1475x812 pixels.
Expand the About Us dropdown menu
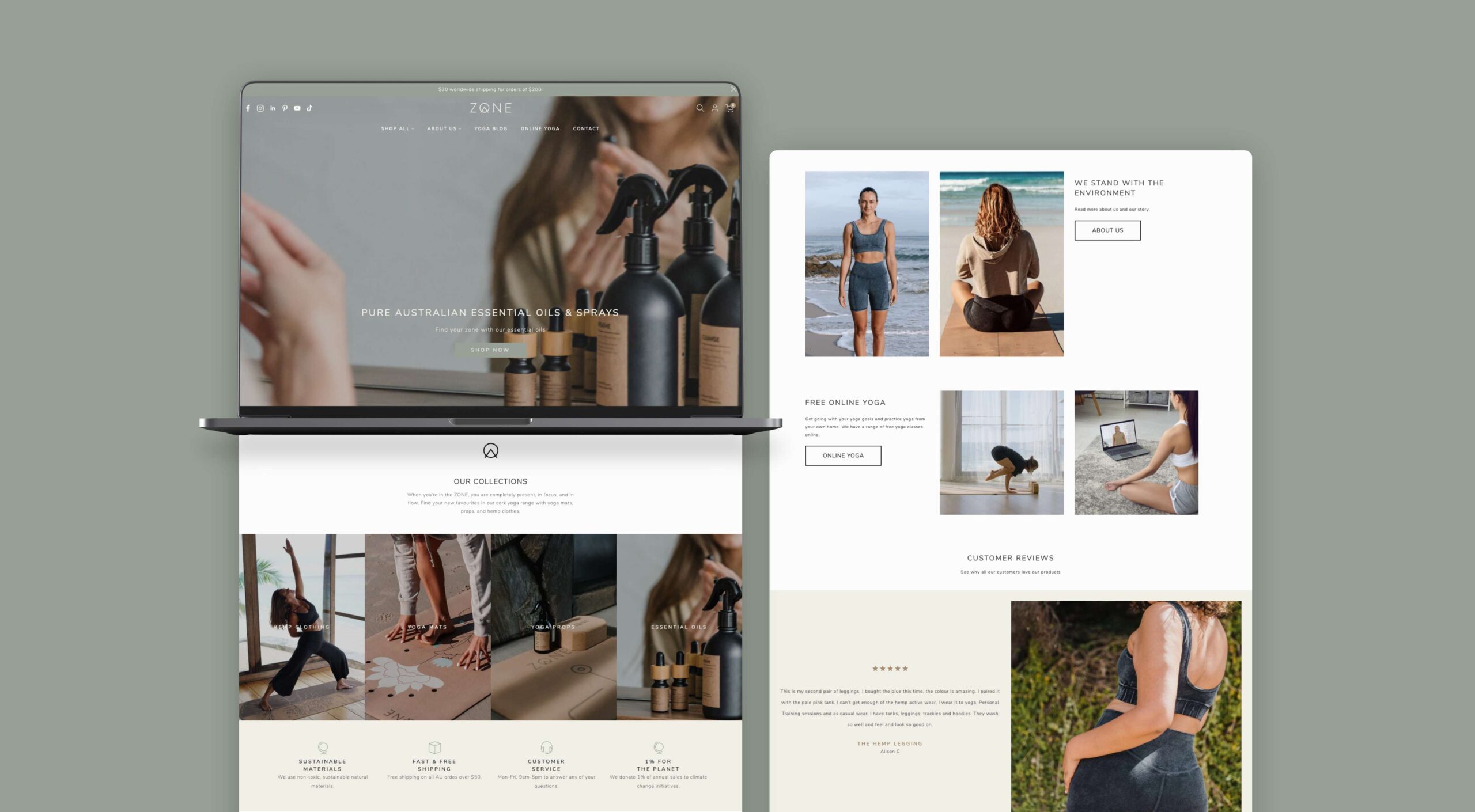(x=444, y=128)
